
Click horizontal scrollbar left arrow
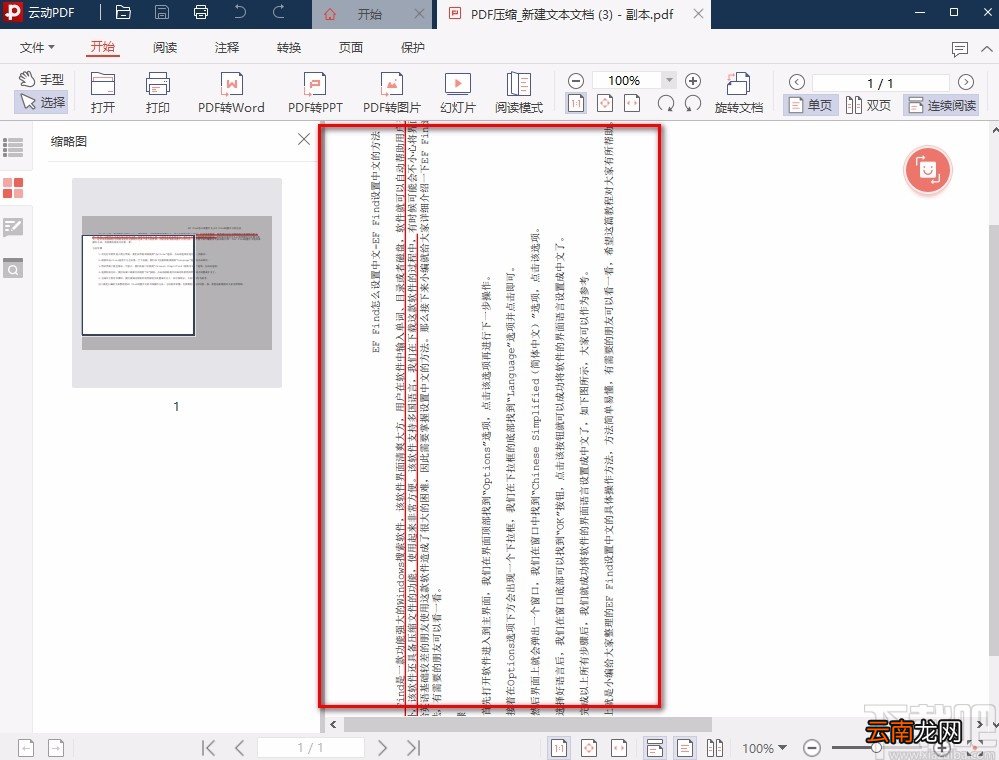333,724
